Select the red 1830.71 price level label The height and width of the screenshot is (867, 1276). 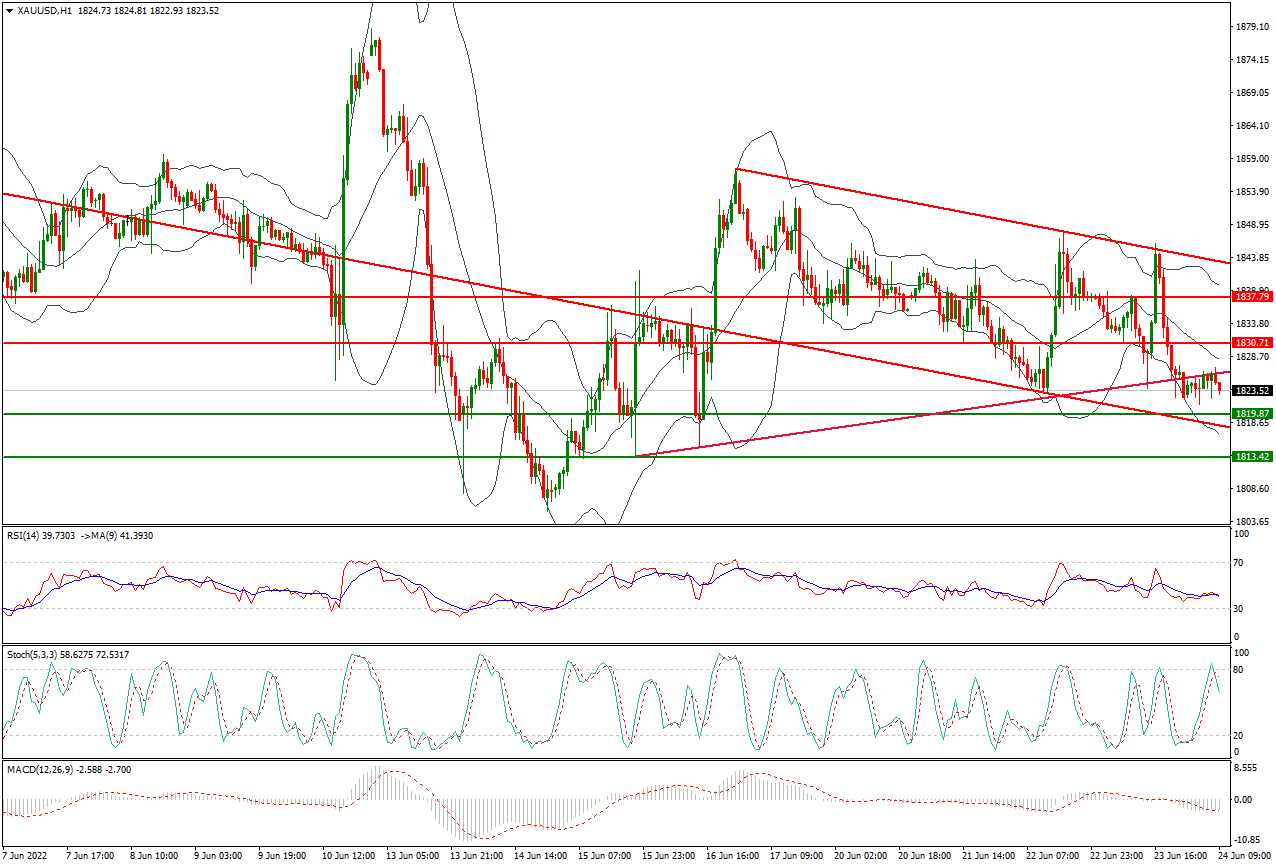point(1251,342)
